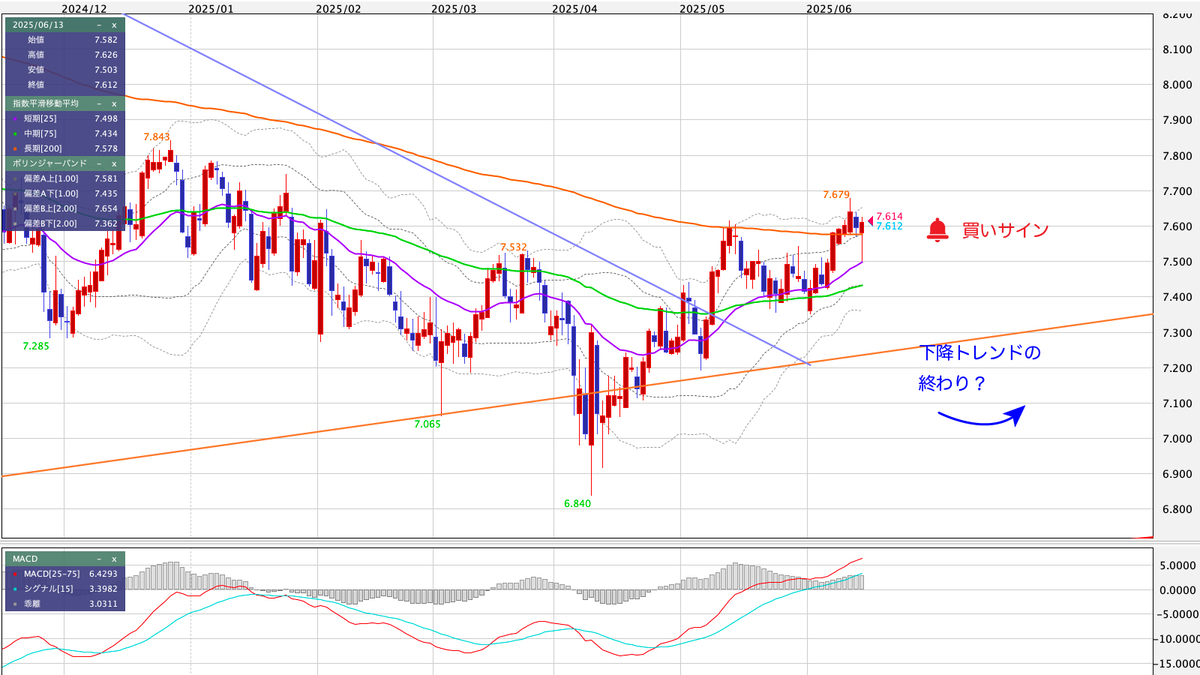Click the 下降トレンドの終わり？ annotation text
The width and height of the screenshot is (1200, 675).
pos(980,367)
